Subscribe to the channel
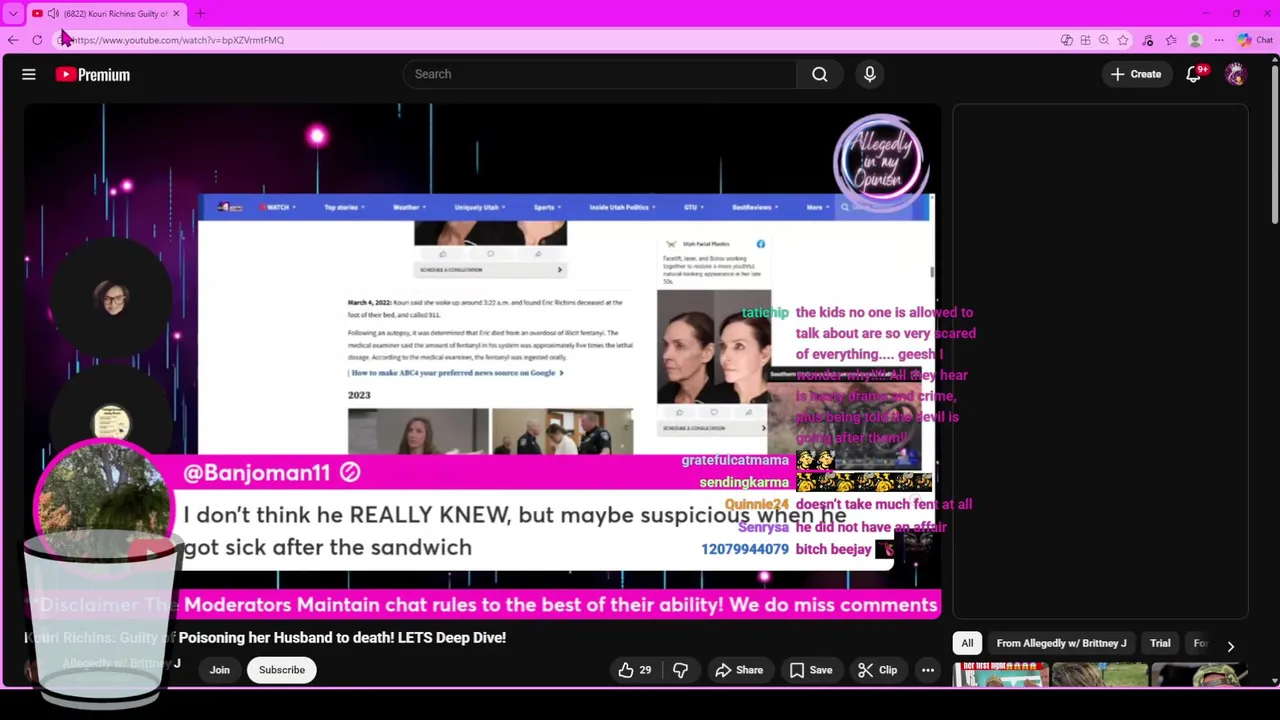Viewport: 1280px width, 720px height. coord(282,670)
